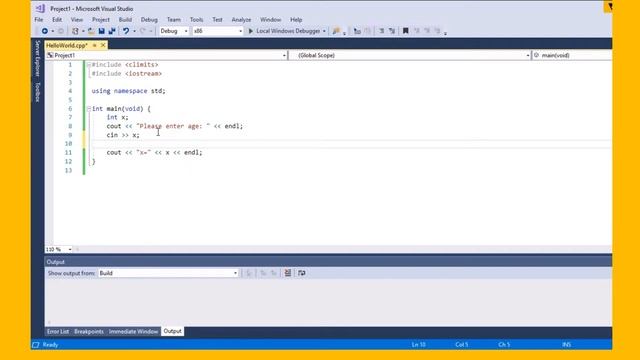Click the INS indicator in status bar
The width and height of the screenshot is (640, 360).
(x=567, y=345)
